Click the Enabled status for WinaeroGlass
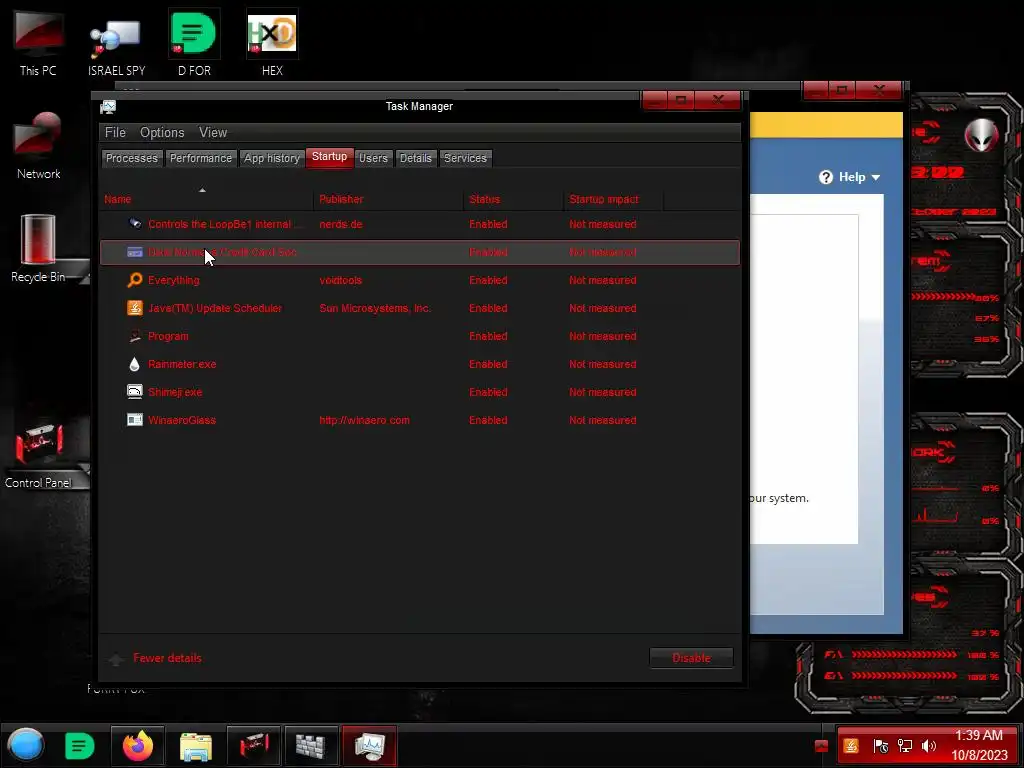 (x=488, y=420)
